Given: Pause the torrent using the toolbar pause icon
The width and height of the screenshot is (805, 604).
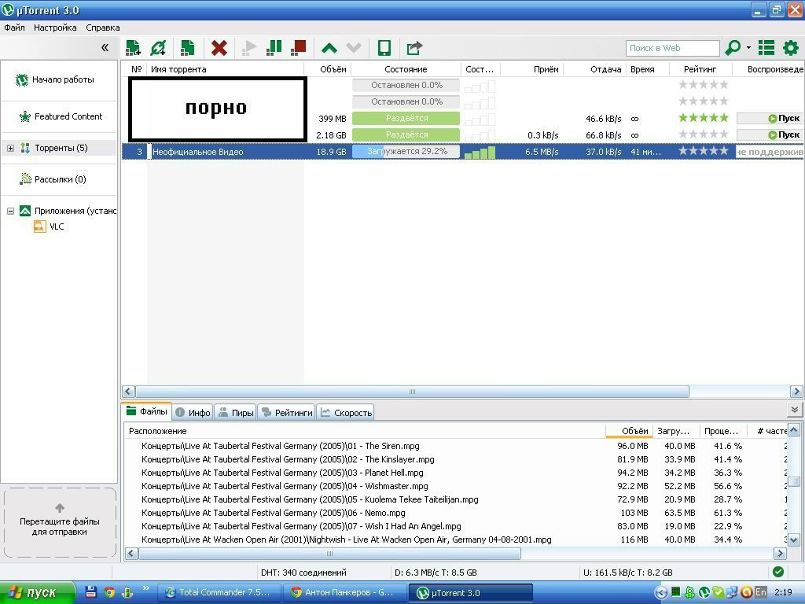Looking at the screenshot, I should point(273,47).
